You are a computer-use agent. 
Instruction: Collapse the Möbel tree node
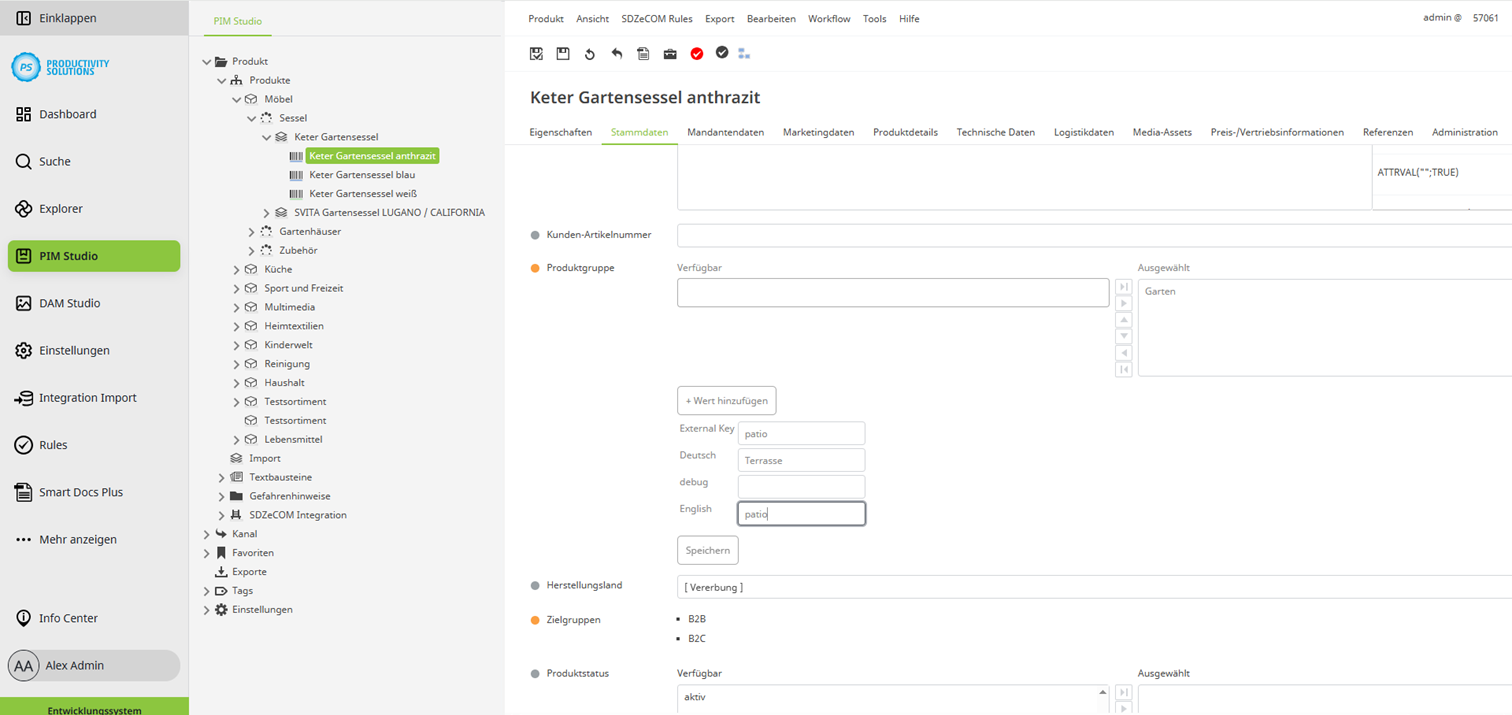click(236, 99)
